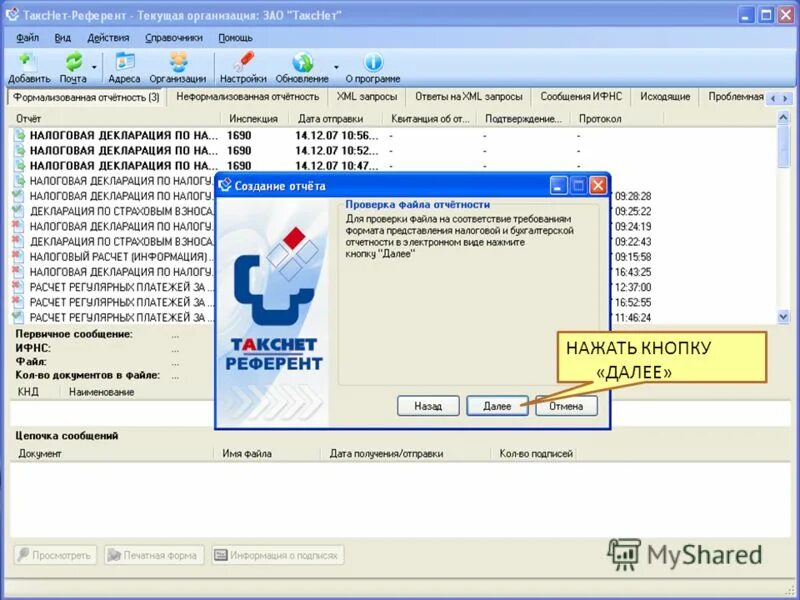
Task: Open the Действия menu
Action: click(108, 38)
